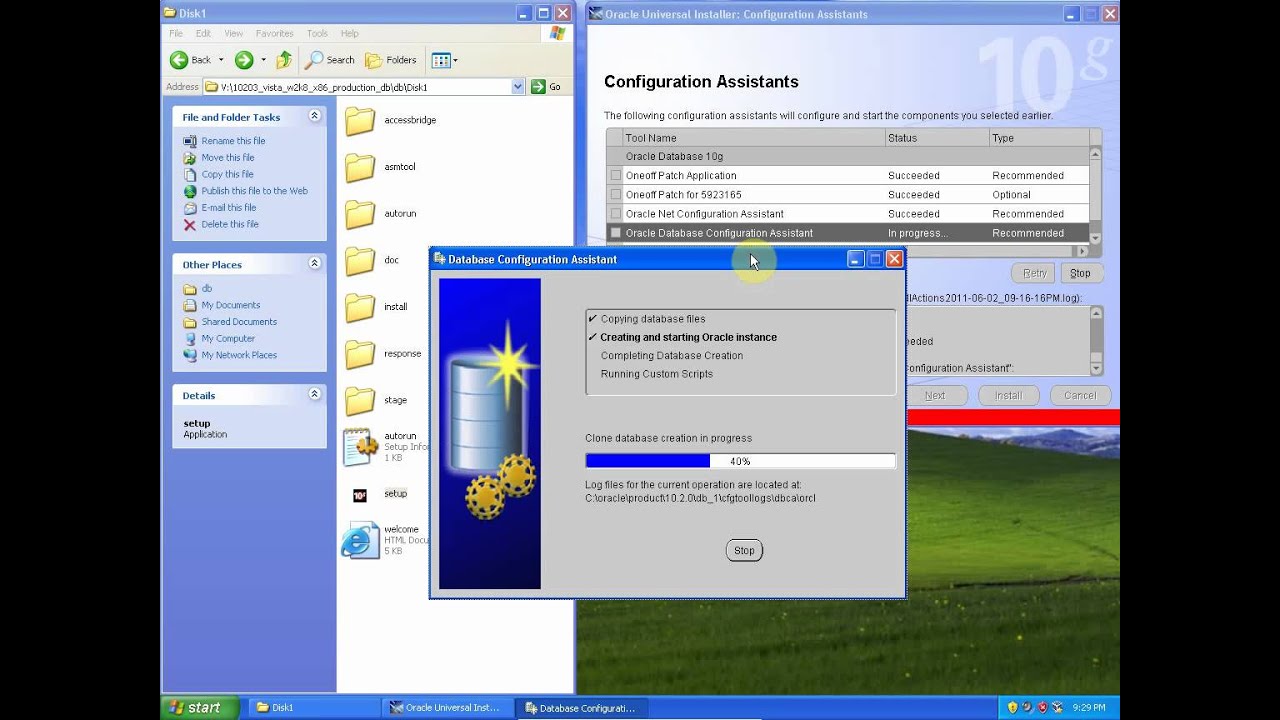This screenshot has width=1280, height=720.
Task: Select the accessbridge folder icon
Action: 360,121
